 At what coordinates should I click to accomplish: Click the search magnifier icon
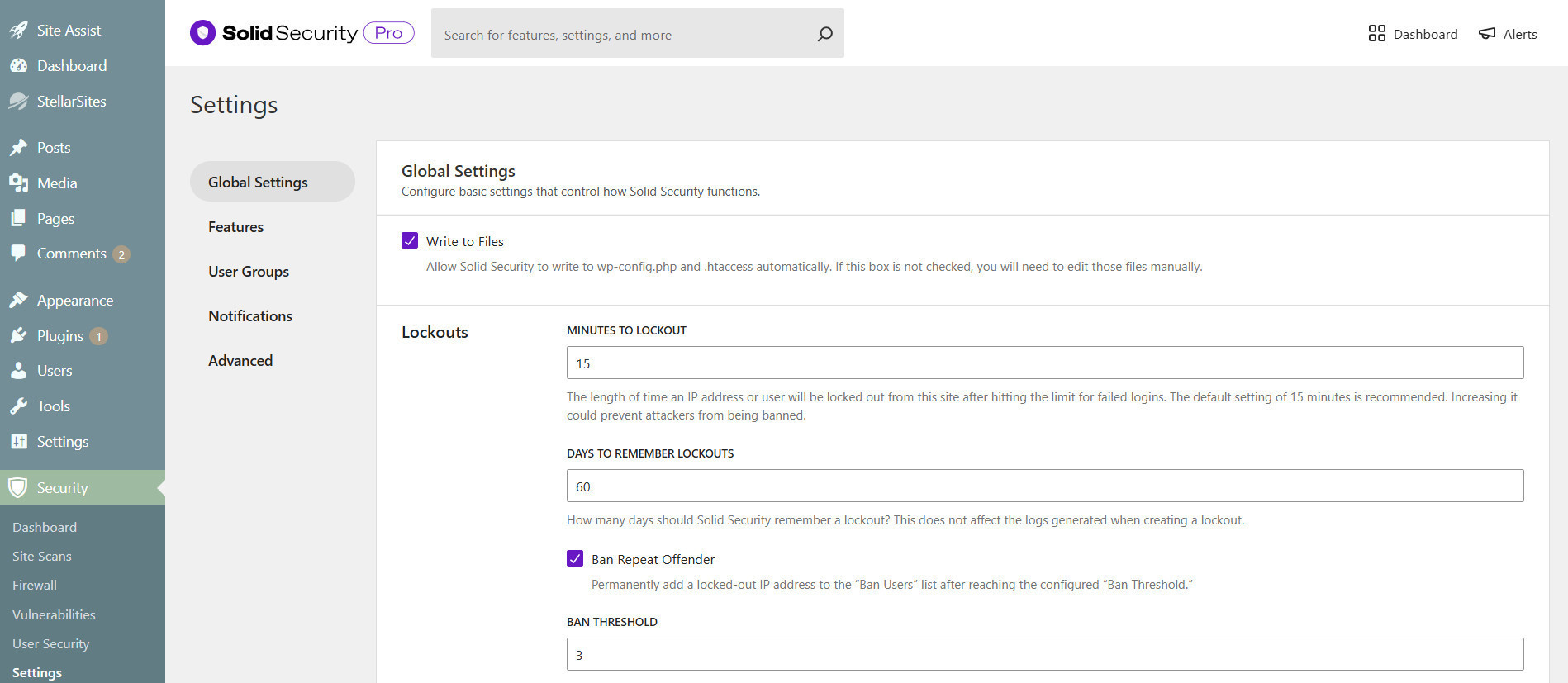(824, 34)
